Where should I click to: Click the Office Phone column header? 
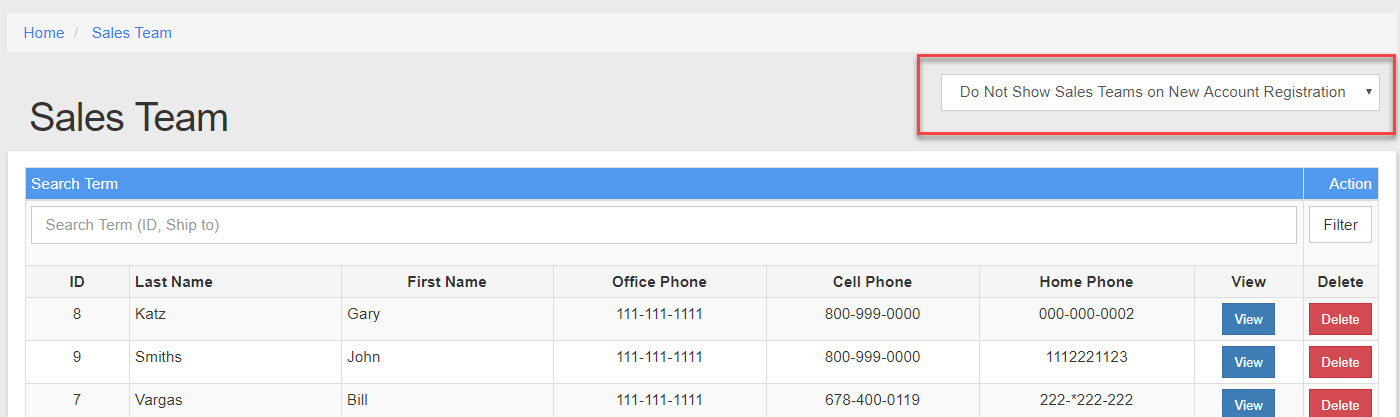coord(659,282)
